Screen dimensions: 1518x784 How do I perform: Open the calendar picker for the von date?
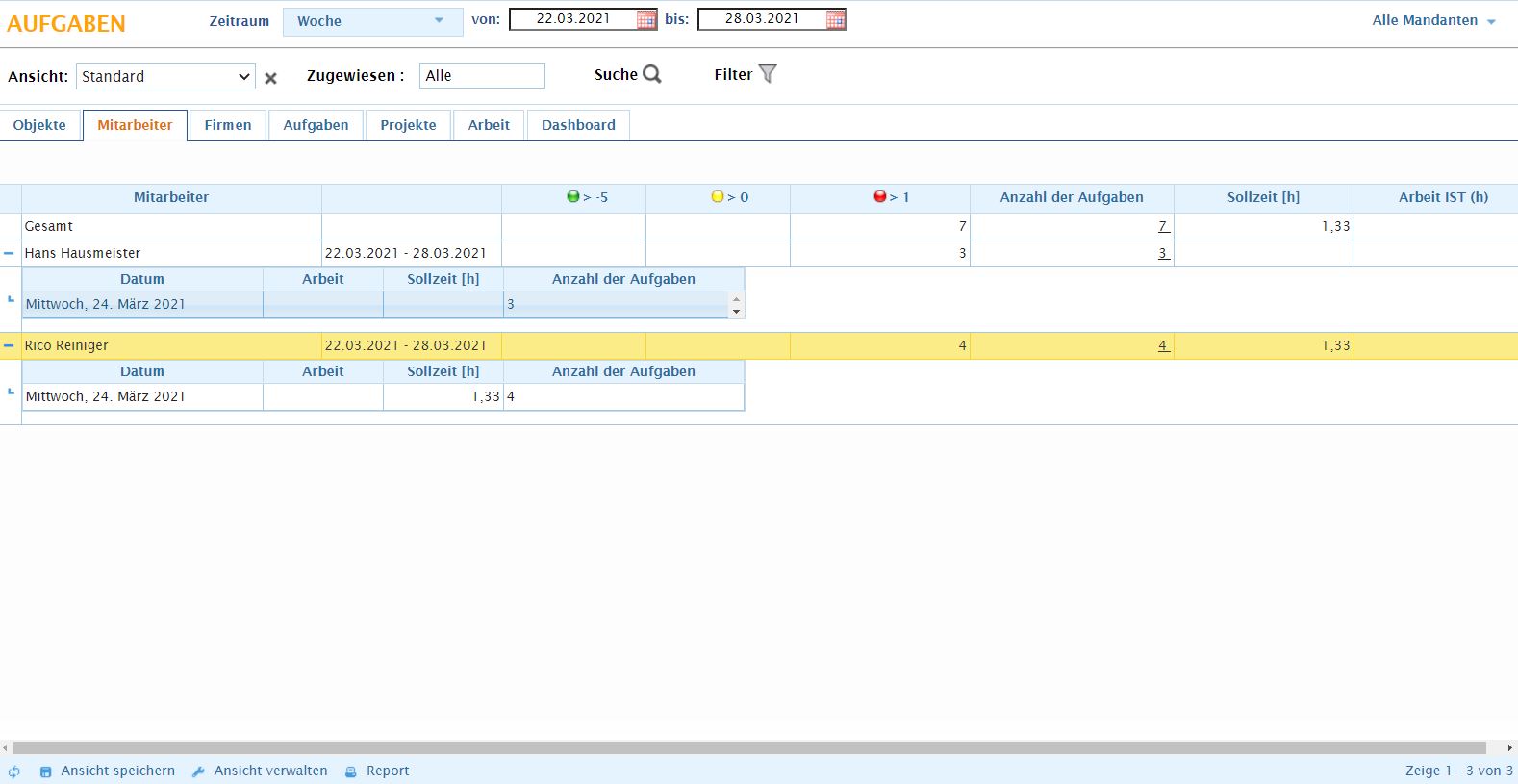pyautogui.click(x=646, y=19)
